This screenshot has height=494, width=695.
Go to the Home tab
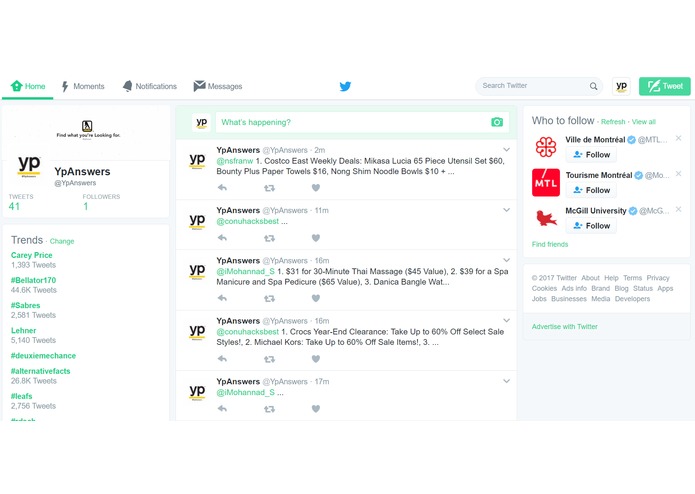tap(28, 86)
